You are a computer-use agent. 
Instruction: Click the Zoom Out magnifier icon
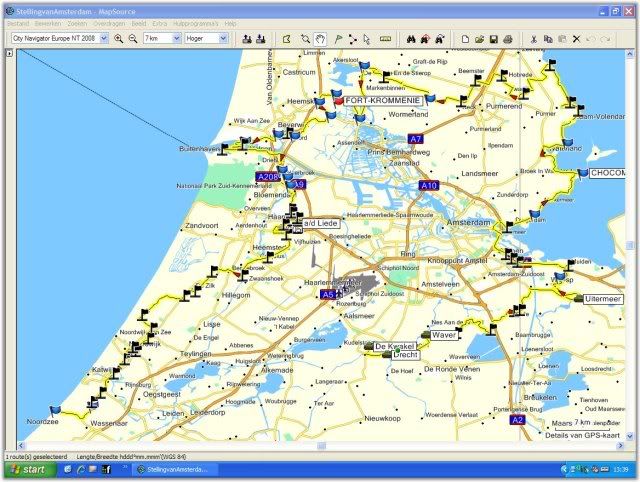[x=133, y=39]
